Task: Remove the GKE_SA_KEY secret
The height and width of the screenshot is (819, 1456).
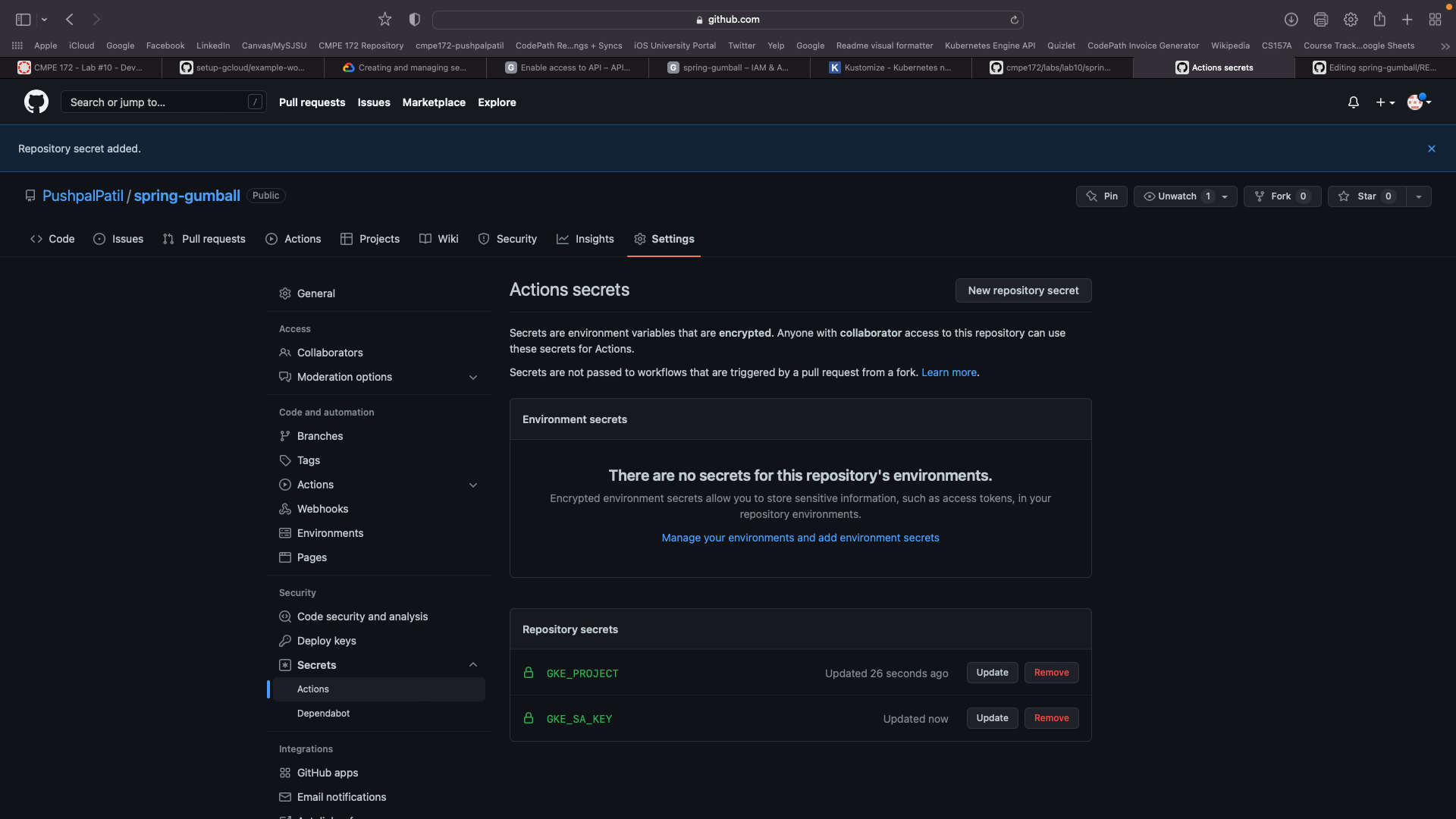Action: coord(1051,718)
